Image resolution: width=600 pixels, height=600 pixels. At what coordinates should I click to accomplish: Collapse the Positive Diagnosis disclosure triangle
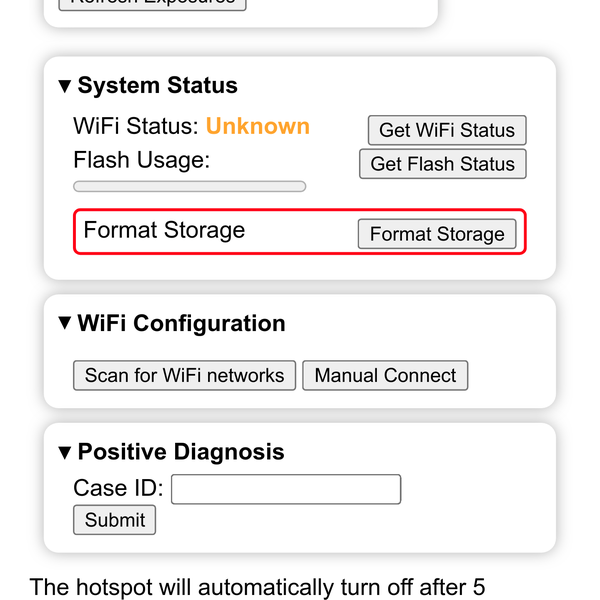point(65,453)
